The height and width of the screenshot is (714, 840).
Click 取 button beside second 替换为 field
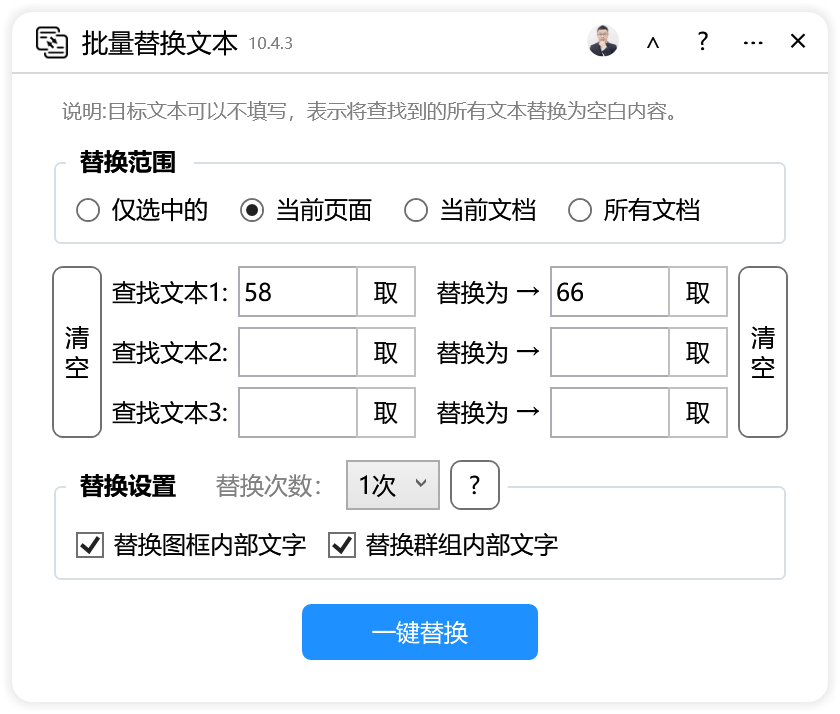click(x=698, y=353)
